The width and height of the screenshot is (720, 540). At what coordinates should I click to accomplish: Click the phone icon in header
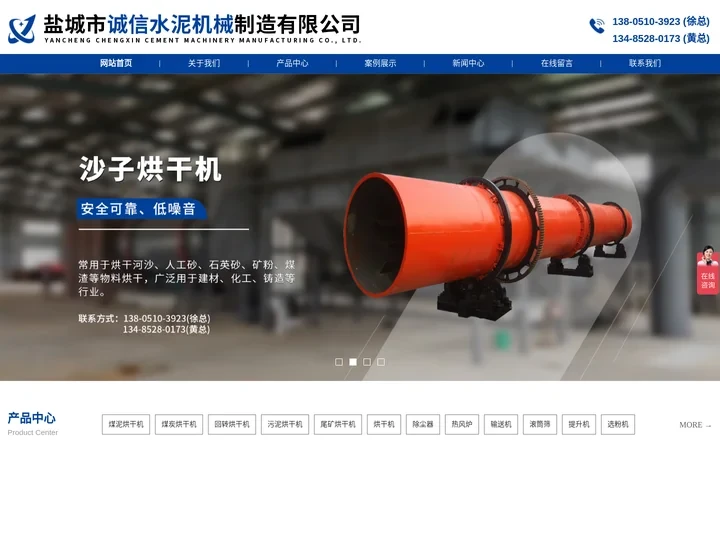[597, 26]
